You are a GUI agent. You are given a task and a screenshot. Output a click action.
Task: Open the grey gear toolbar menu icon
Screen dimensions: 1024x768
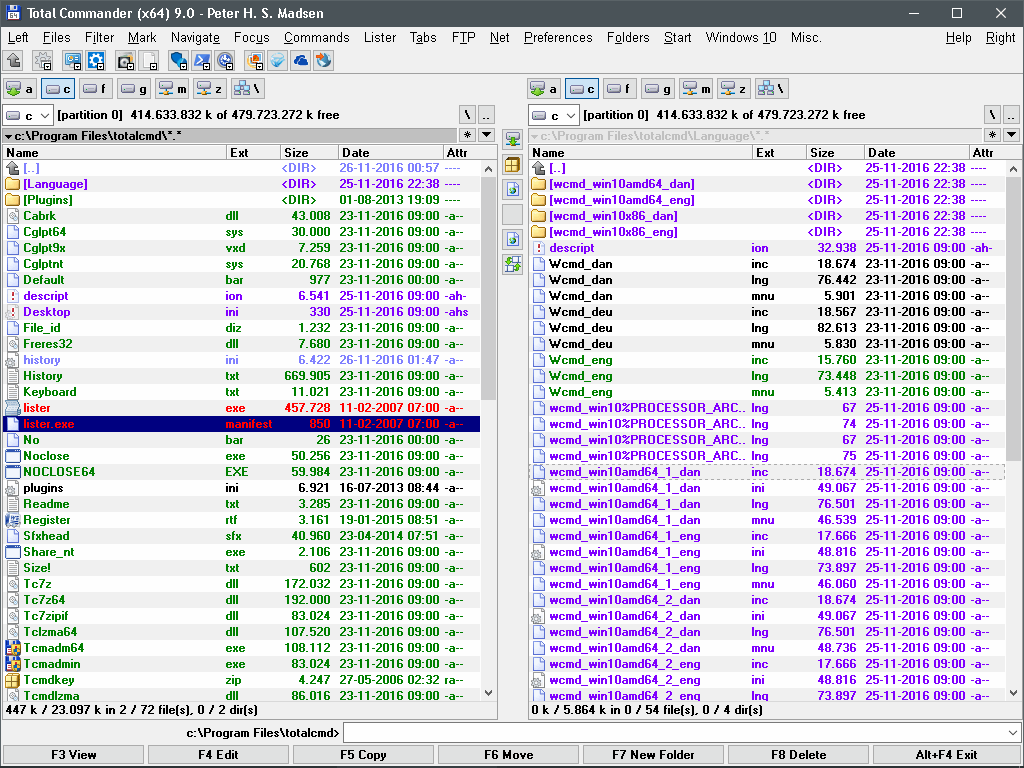point(42,61)
